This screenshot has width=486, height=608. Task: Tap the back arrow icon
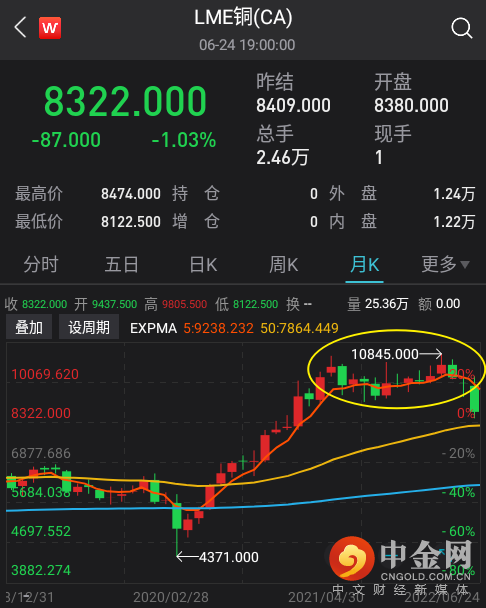(20, 27)
